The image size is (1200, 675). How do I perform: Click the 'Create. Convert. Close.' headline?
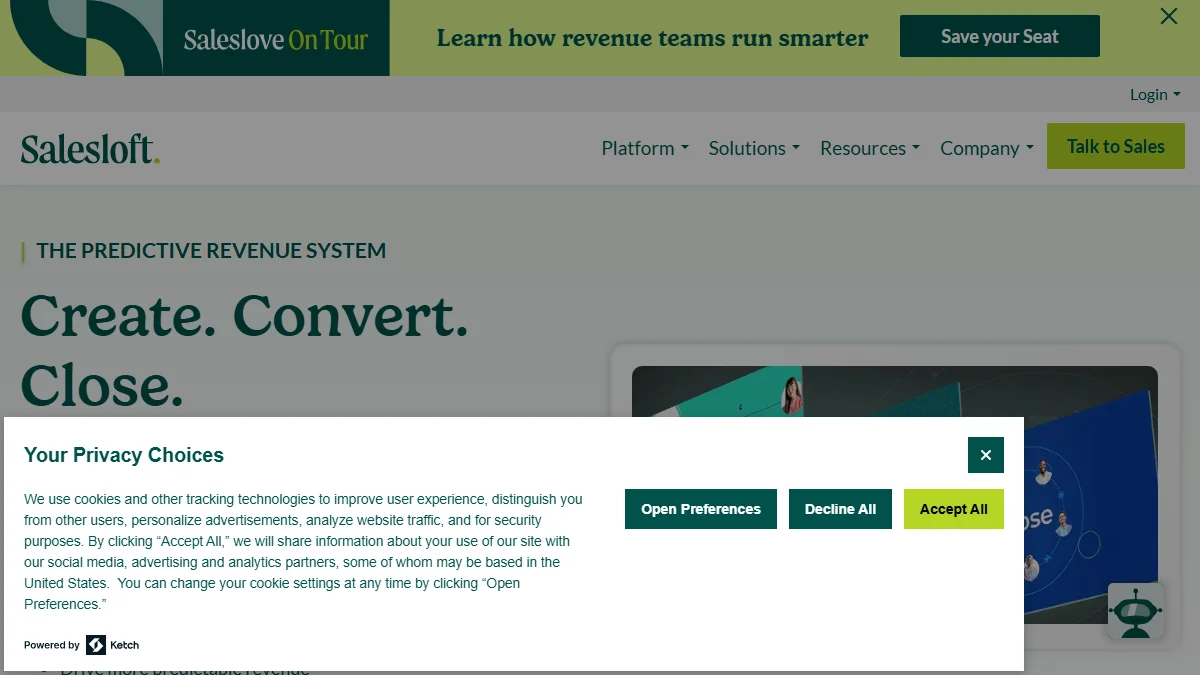pyautogui.click(x=245, y=350)
